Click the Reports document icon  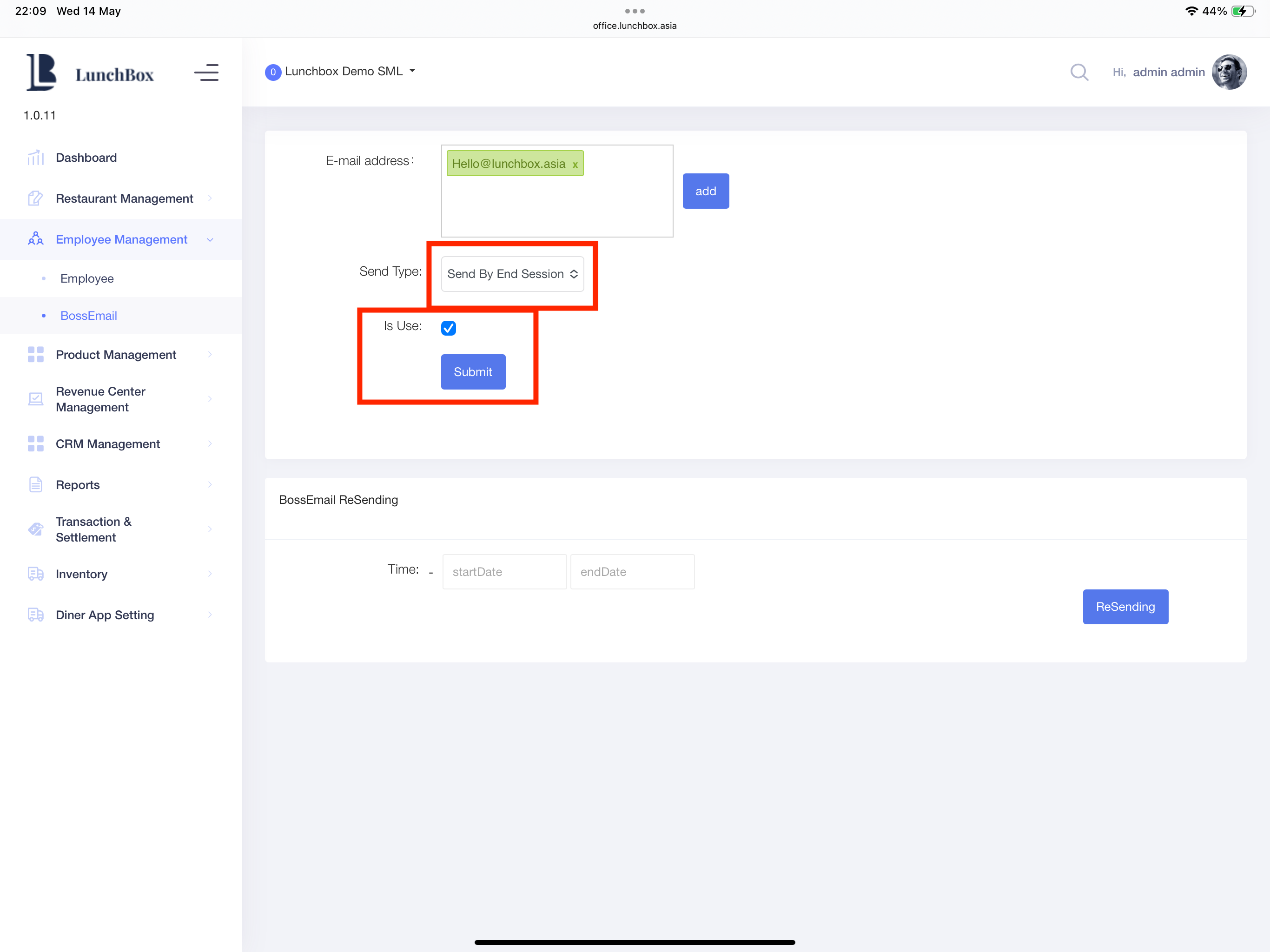36,485
